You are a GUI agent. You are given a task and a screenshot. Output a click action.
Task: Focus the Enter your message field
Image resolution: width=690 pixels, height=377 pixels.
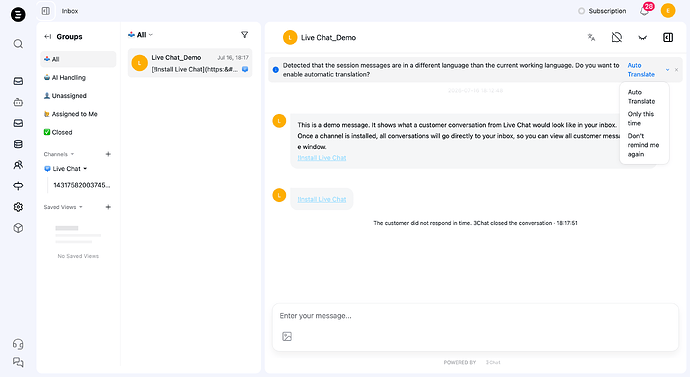click(x=475, y=316)
